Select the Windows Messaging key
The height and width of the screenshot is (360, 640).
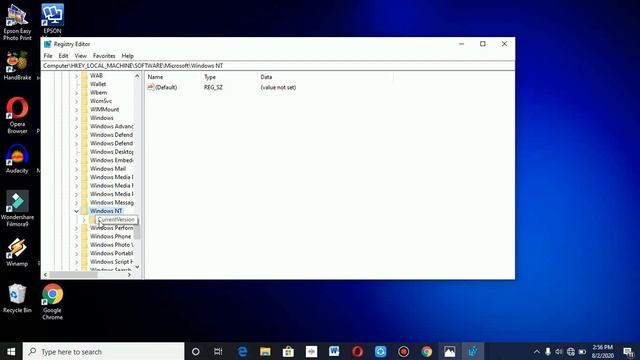[x=111, y=203]
